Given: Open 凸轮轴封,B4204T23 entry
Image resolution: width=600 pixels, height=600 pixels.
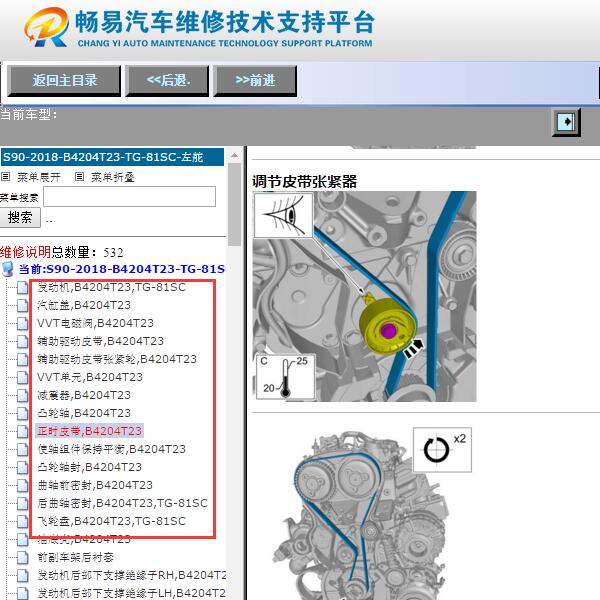Looking at the screenshot, I should (90, 467).
